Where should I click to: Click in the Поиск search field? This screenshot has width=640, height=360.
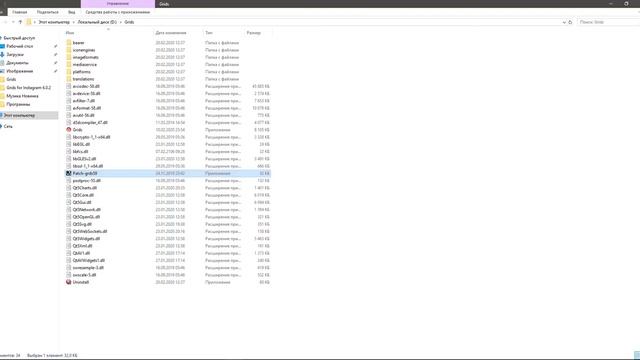pyautogui.click(x=608, y=22)
